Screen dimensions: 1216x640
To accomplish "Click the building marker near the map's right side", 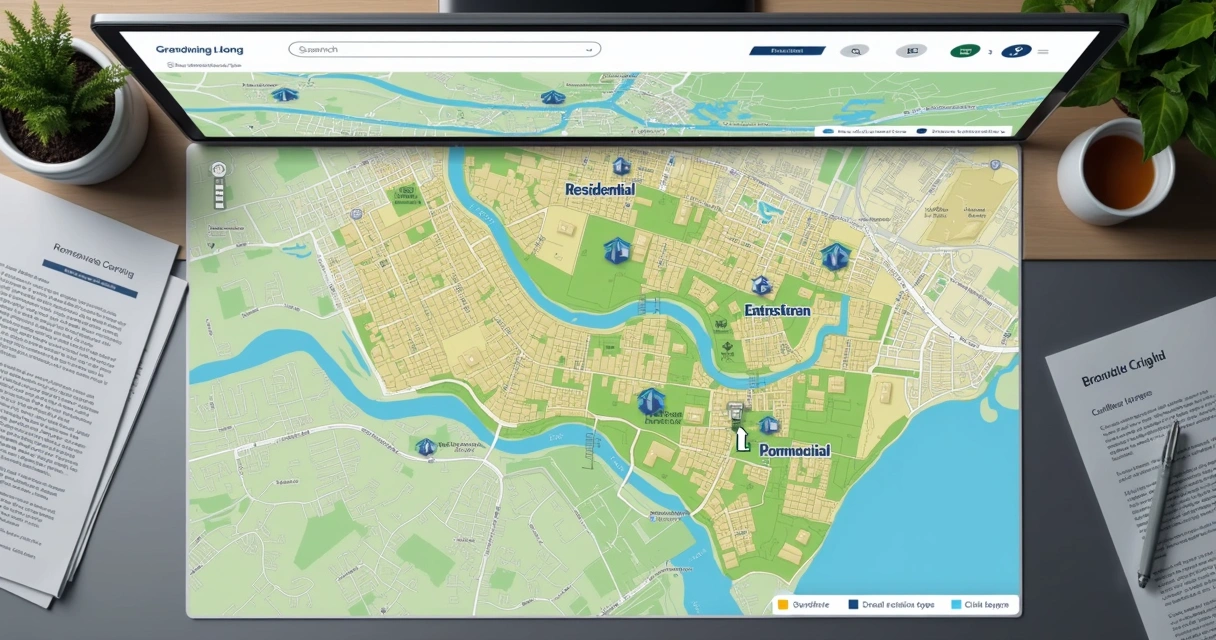I will [832, 257].
